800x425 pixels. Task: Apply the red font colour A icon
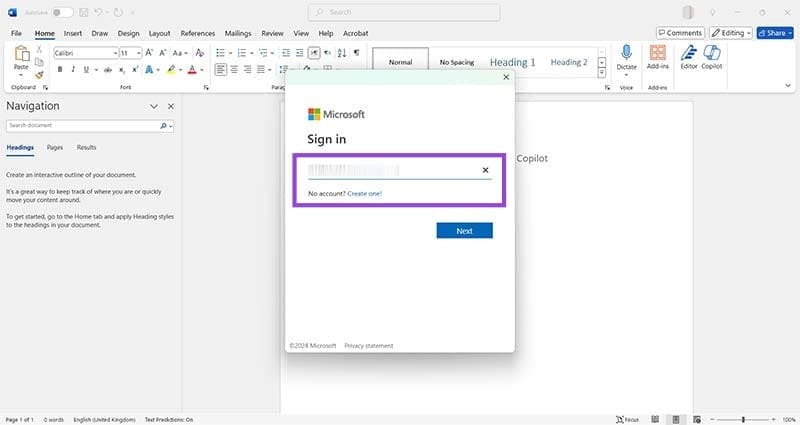[x=192, y=69]
